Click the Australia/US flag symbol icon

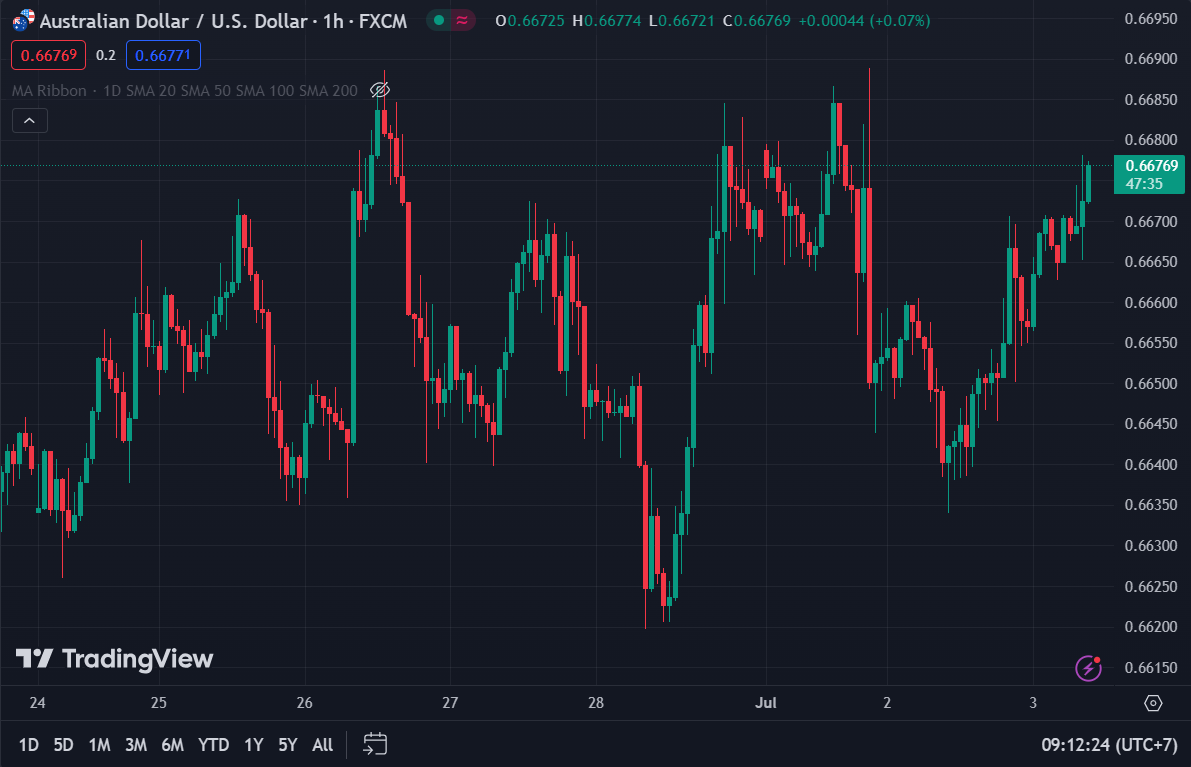point(24,20)
